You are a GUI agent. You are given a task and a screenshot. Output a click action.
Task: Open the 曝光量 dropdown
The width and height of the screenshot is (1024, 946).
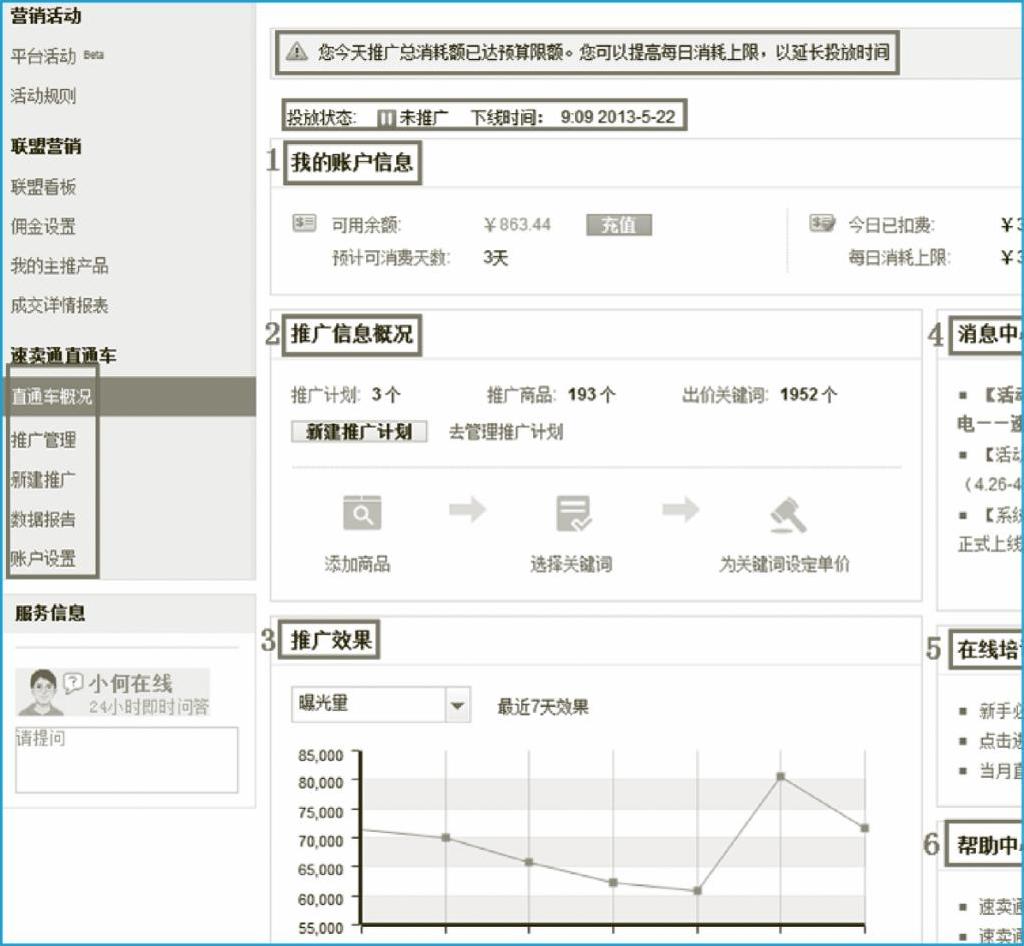point(381,704)
